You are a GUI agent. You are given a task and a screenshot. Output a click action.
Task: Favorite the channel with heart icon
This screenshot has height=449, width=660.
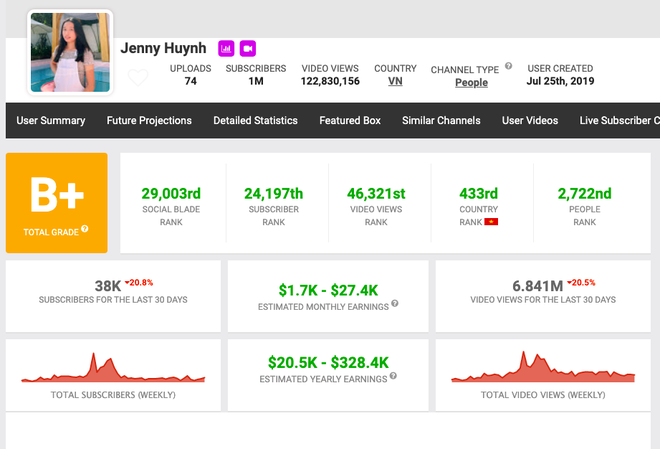coord(138,77)
